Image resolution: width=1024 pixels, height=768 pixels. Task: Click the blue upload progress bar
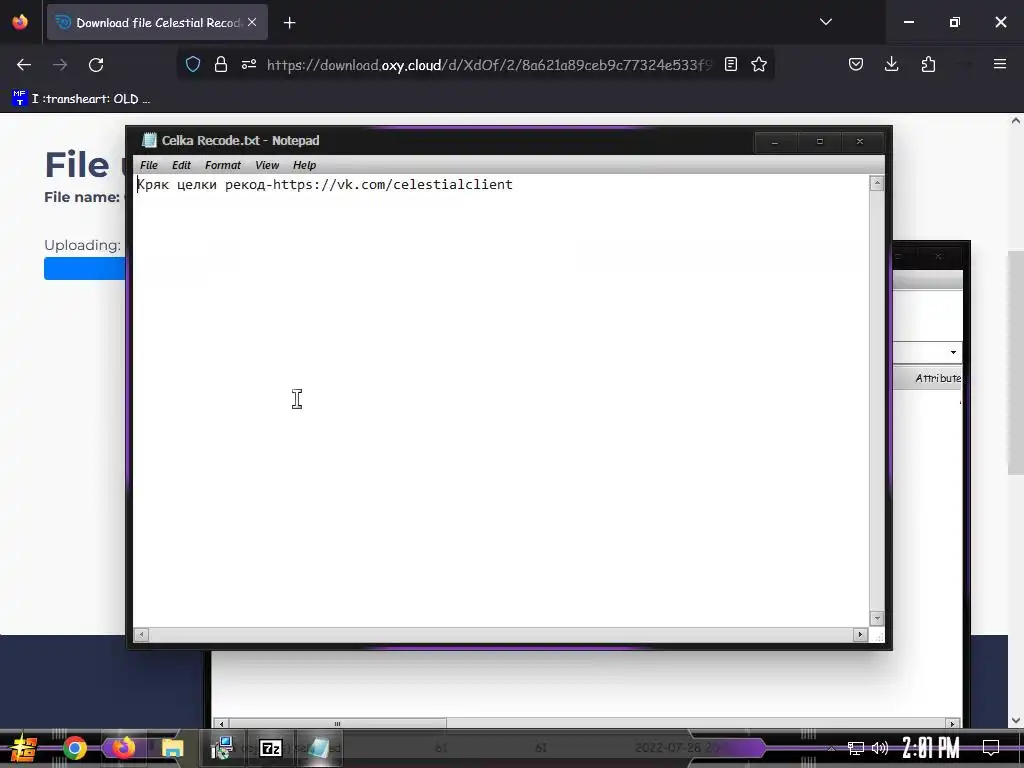click(84, 268)
